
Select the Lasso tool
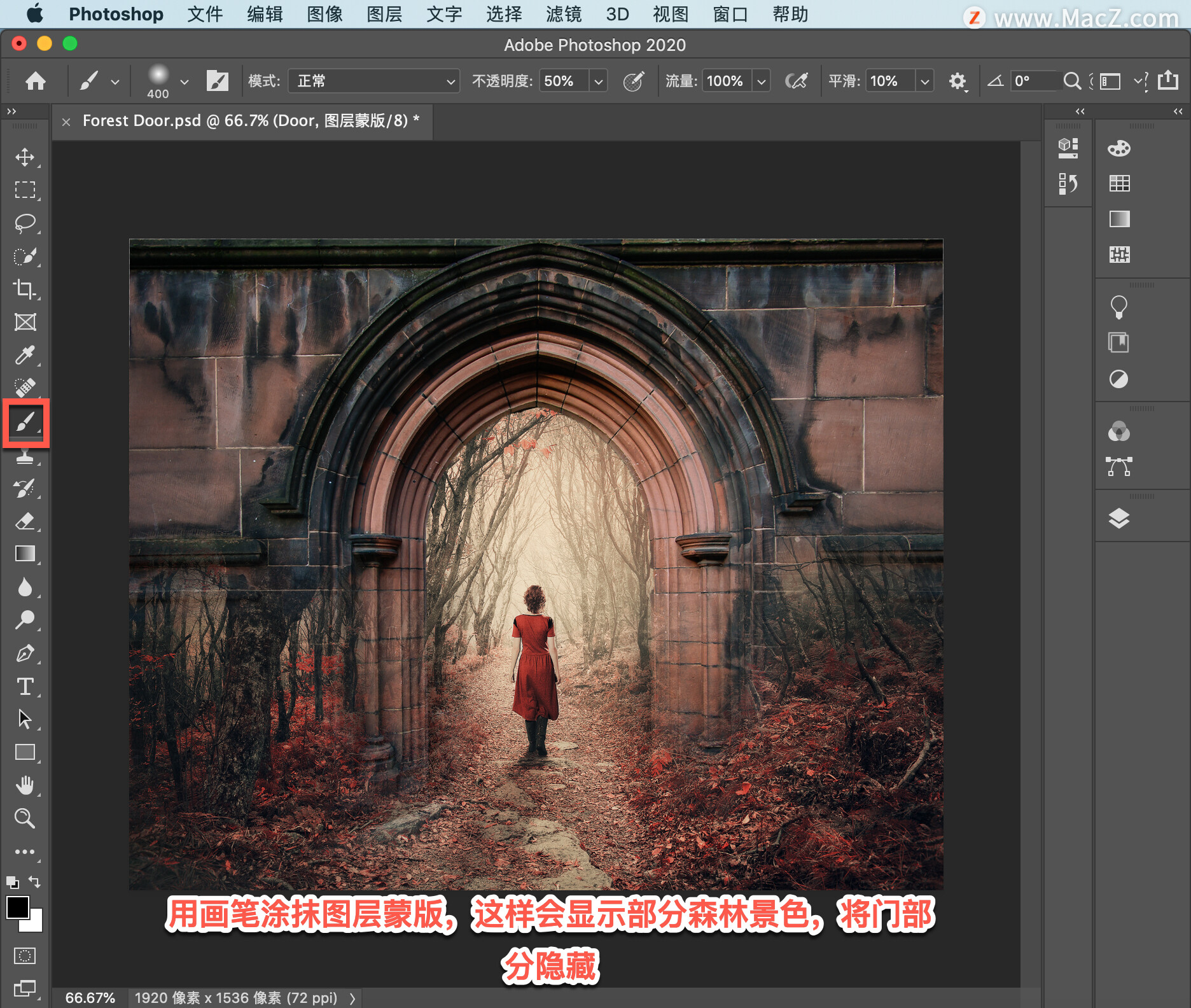(x=25, y=223)
